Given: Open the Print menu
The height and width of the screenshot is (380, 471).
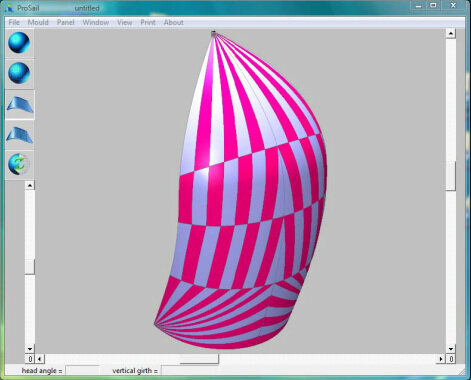Looking at the screenshot, I should tap(148, 22).
